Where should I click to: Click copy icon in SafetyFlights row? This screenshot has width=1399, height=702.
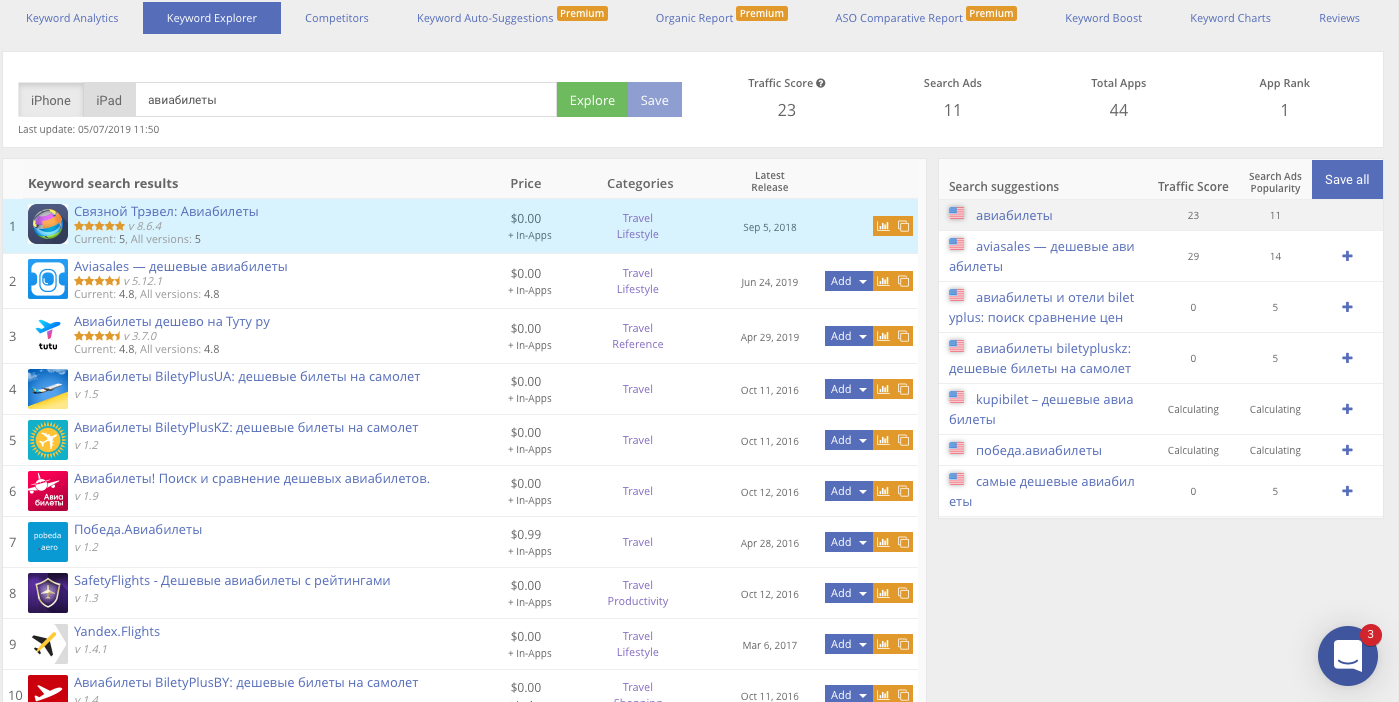903,593
